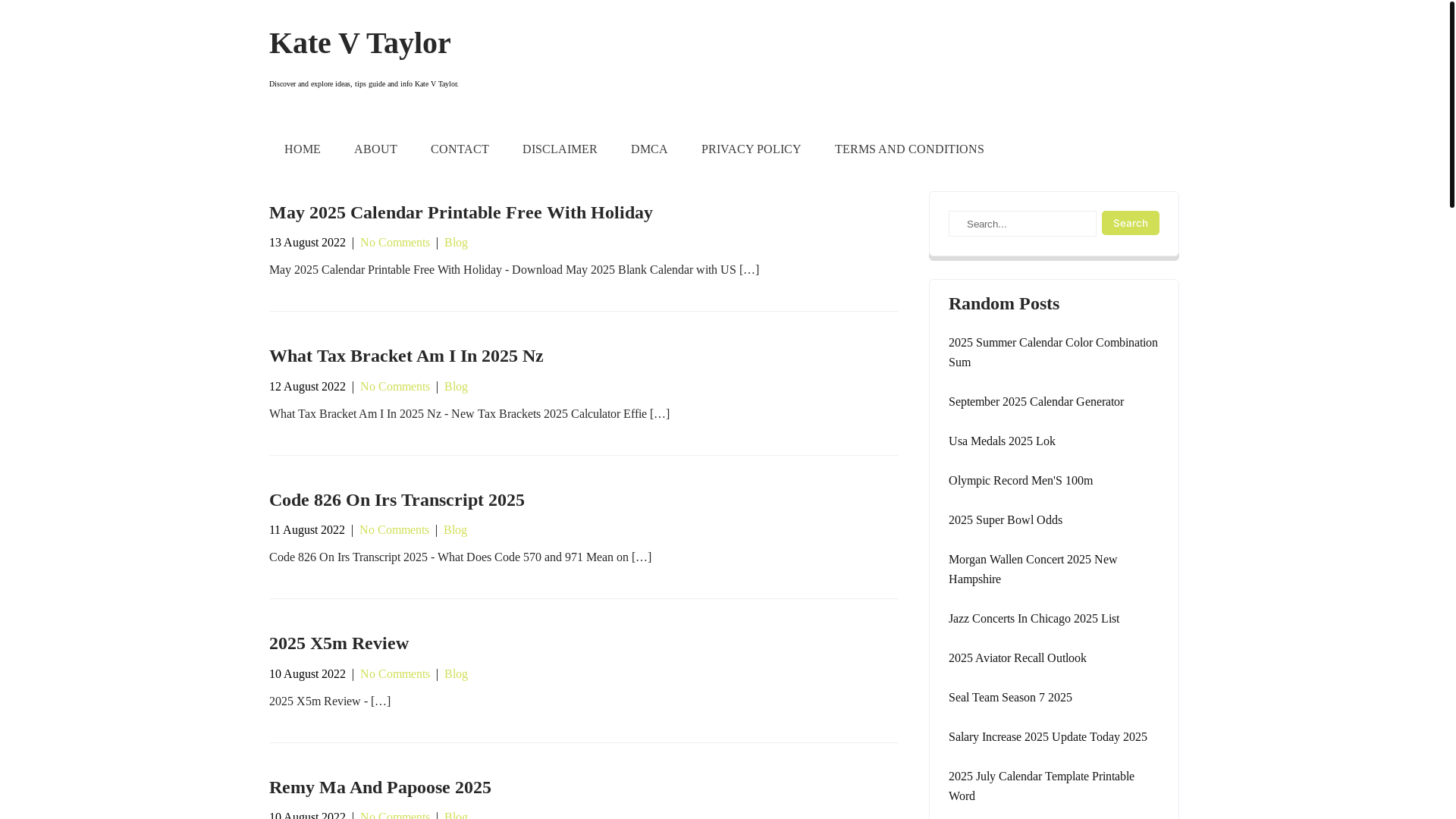Click Blog category on 13 August post
This screenshot has height=819, width=1456.
tap(456, 243)
